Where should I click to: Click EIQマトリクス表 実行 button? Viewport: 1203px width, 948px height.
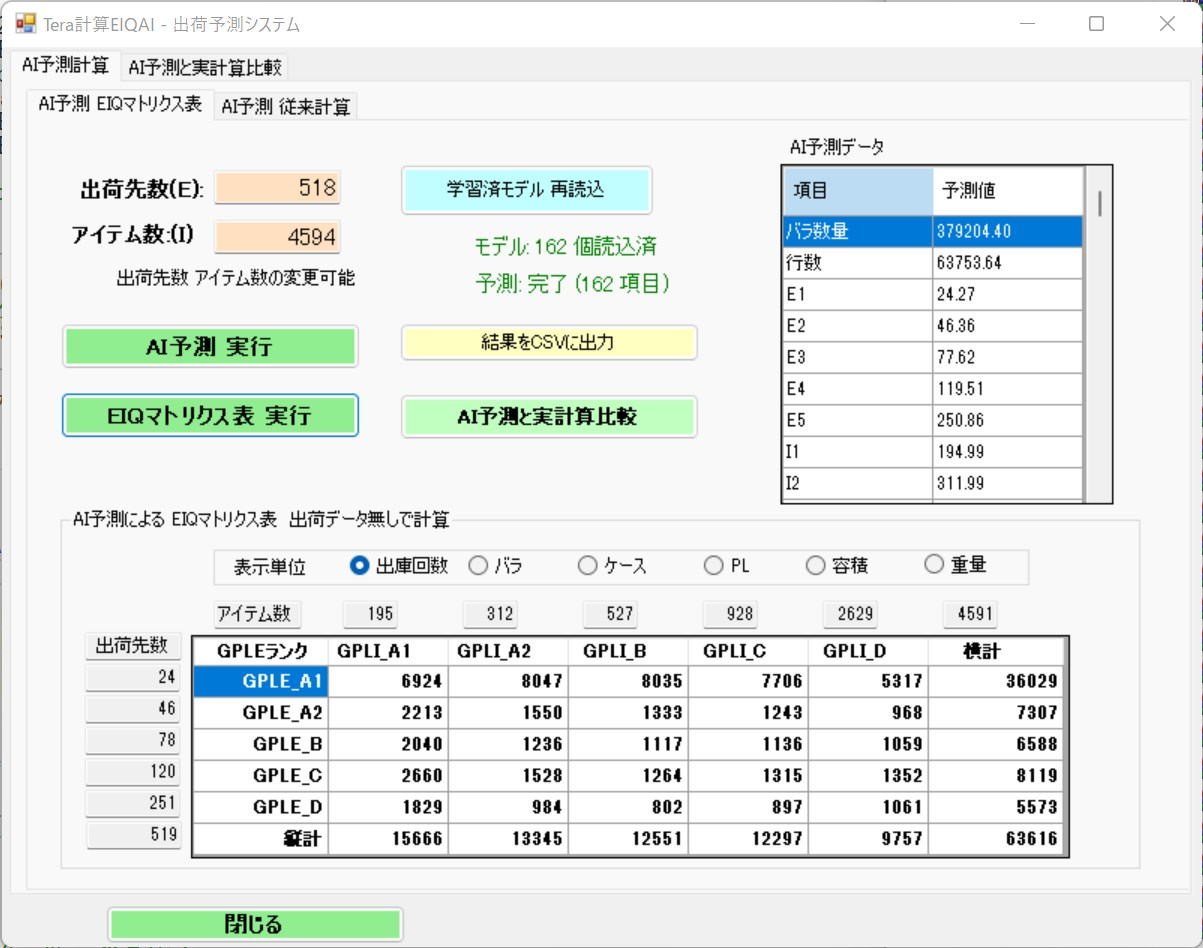pos(210,415)
